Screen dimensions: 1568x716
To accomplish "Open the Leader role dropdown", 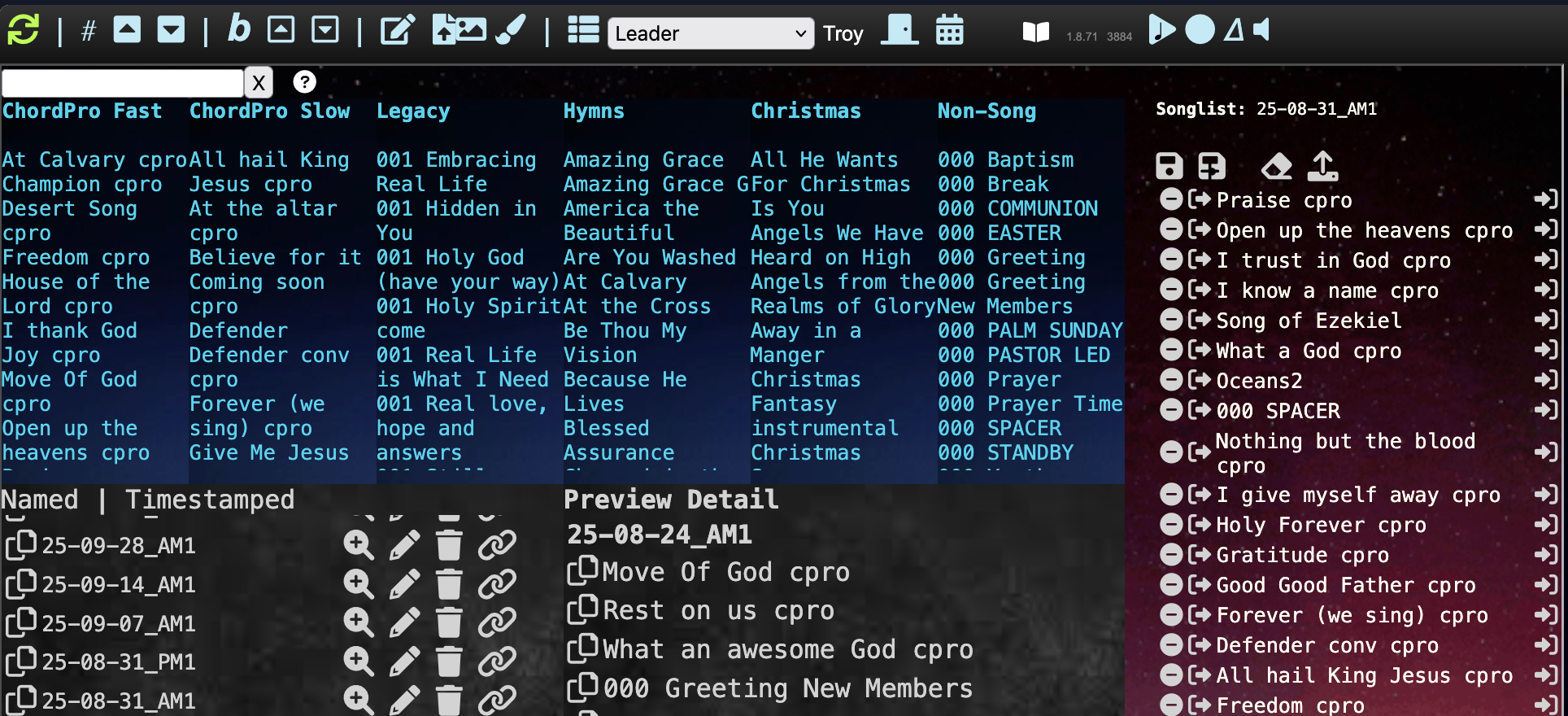I will (x=710, y=33).
